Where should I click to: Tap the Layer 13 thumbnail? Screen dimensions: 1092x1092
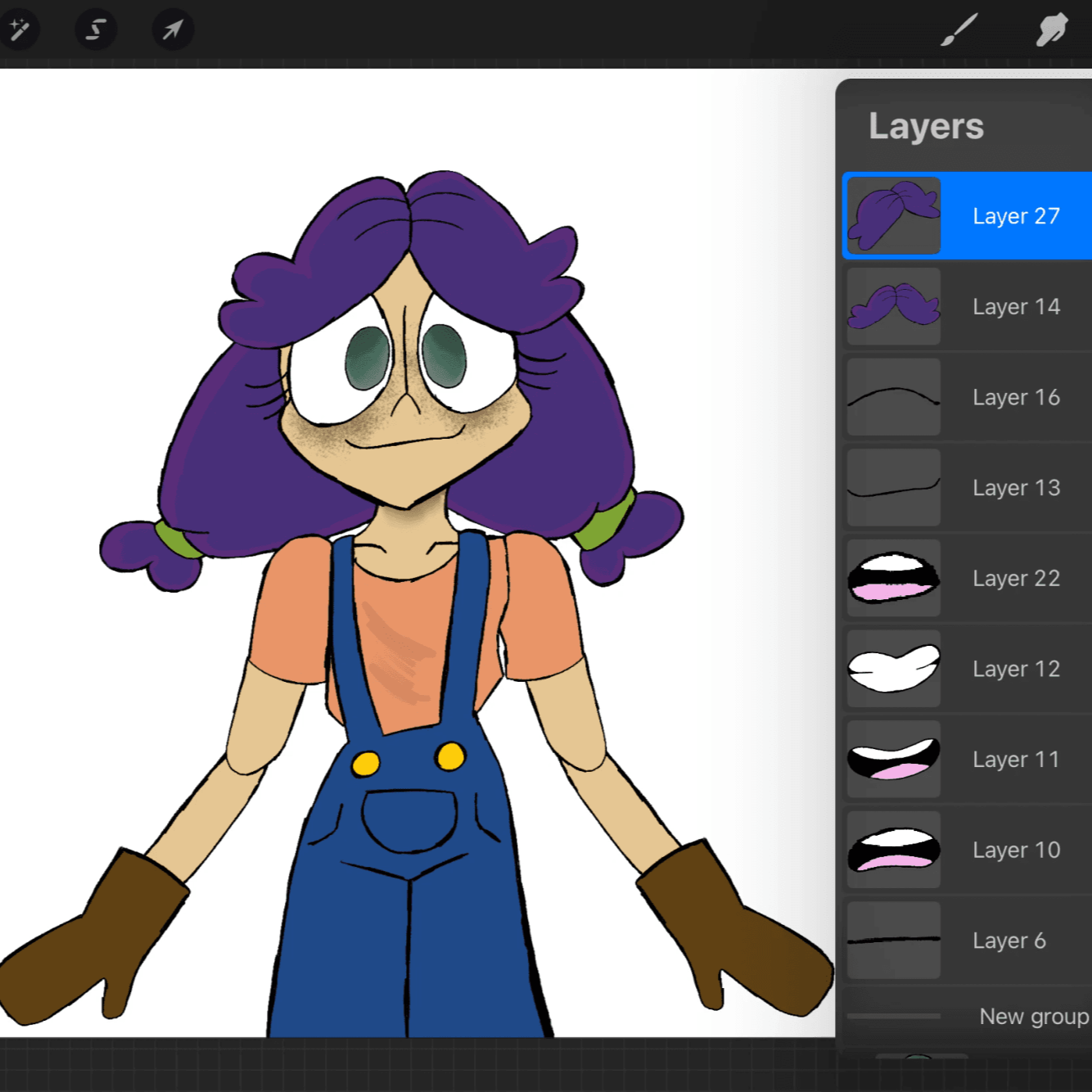click(x=894, y=487)
